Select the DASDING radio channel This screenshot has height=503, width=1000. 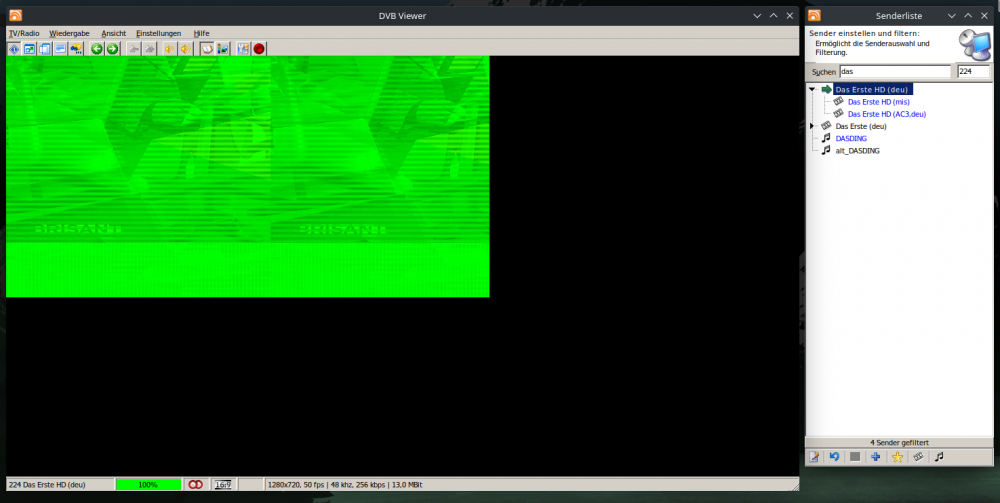[x=851, y=138]
